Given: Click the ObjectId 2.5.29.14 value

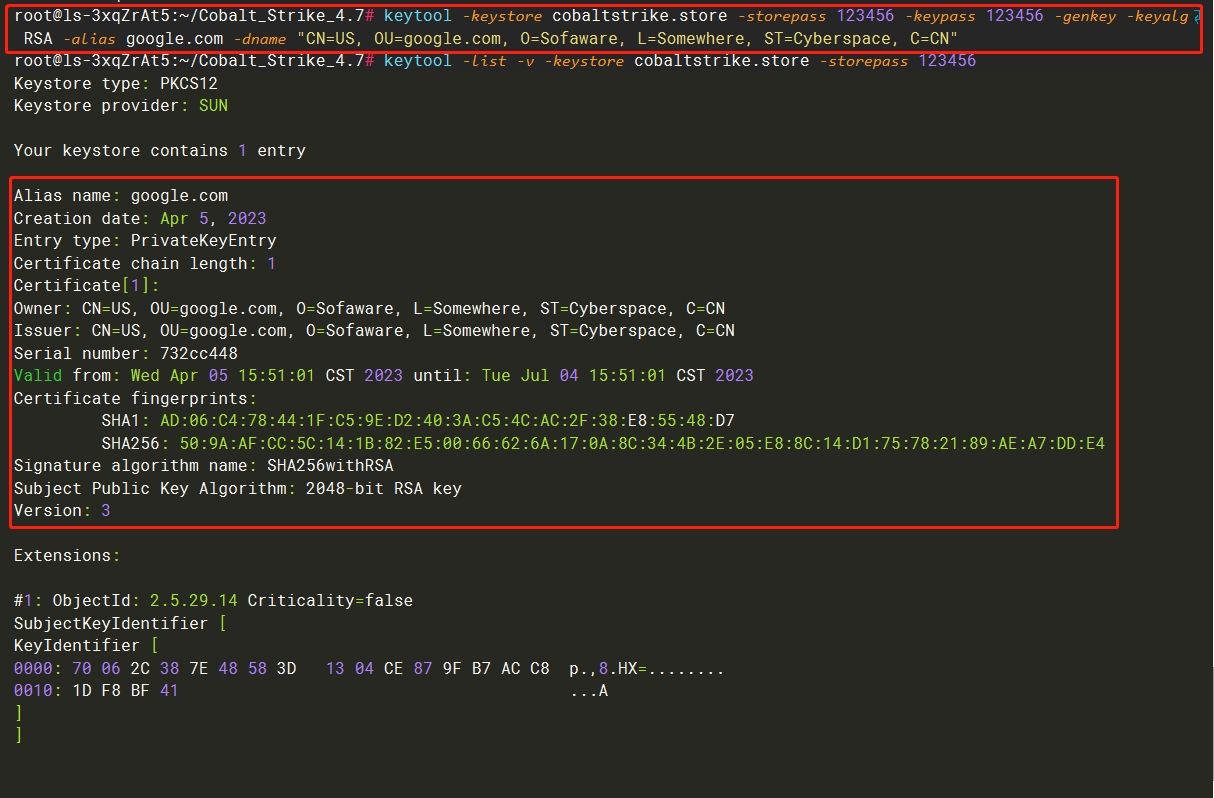Looking at the screenshot, I should [x=194, y=601].
